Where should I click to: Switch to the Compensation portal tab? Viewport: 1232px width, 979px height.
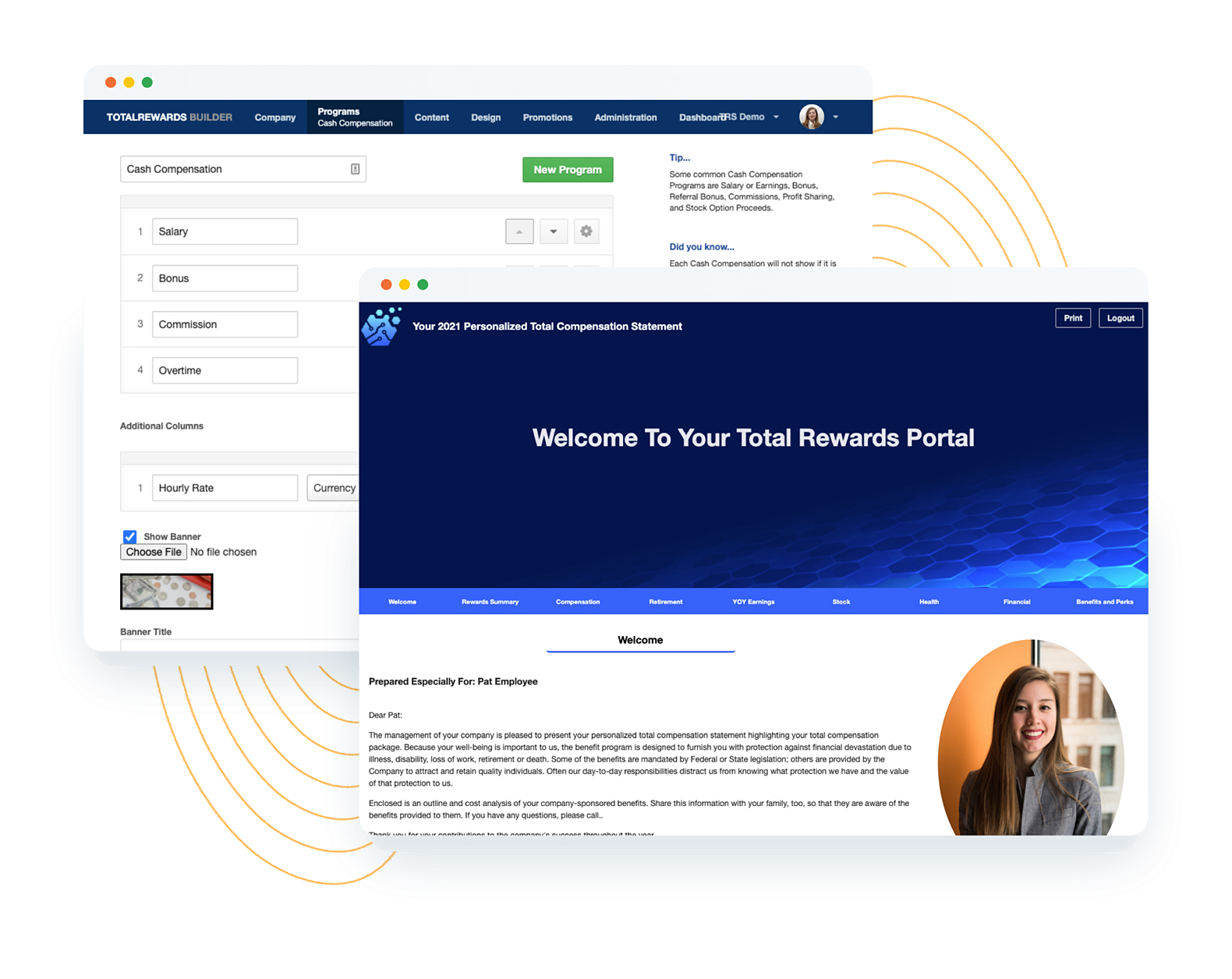(x=578, y=602)
